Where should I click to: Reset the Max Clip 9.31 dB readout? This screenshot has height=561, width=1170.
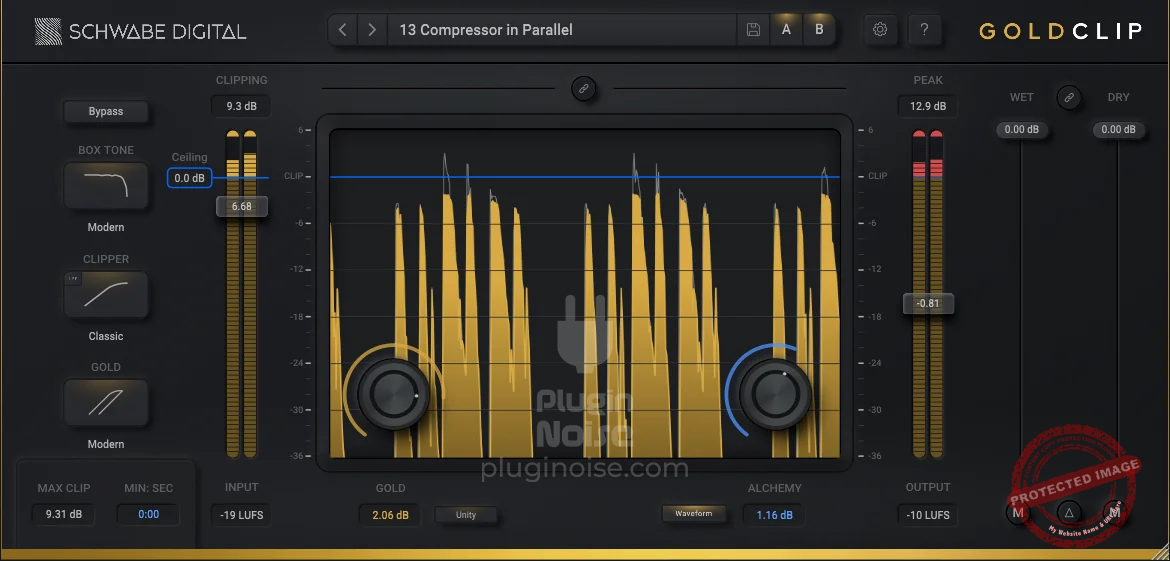tap(63, 514)
